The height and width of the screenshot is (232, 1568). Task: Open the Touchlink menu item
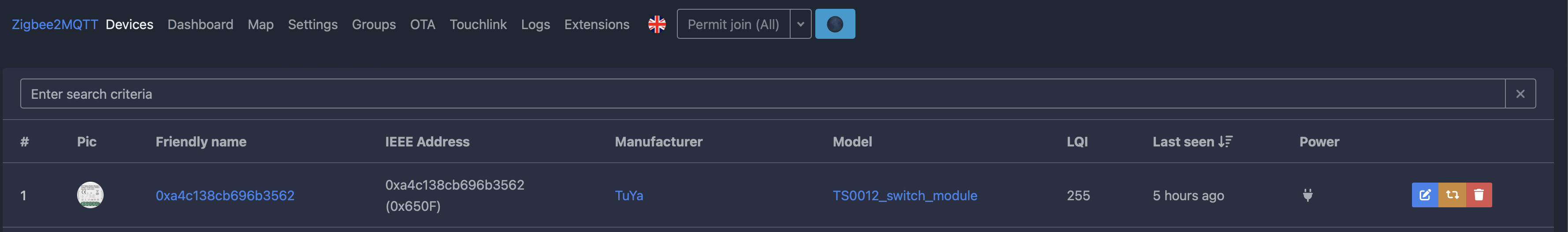[x=478, y=24]
